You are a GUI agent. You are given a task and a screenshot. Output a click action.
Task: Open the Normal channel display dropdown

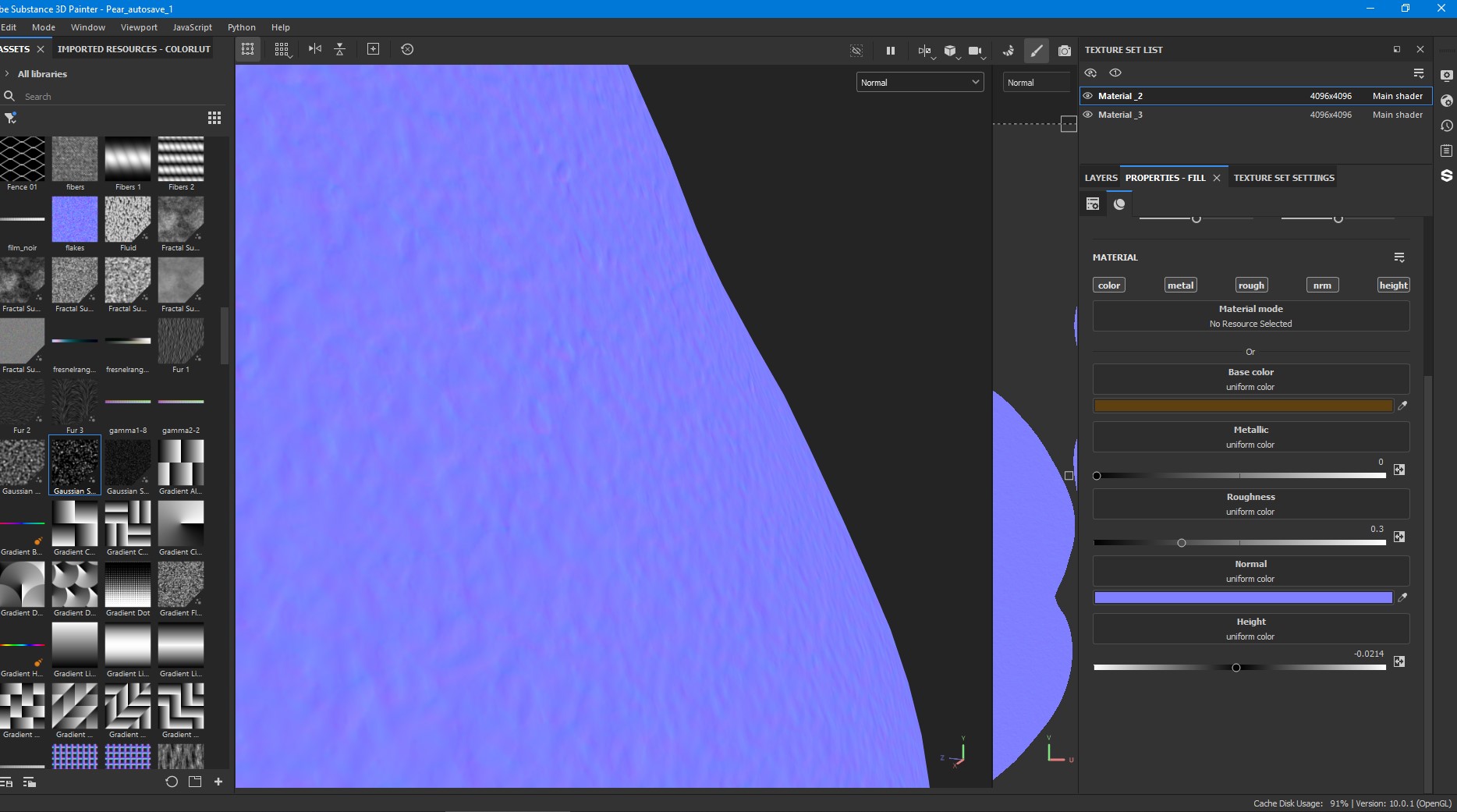pos(920,83)
